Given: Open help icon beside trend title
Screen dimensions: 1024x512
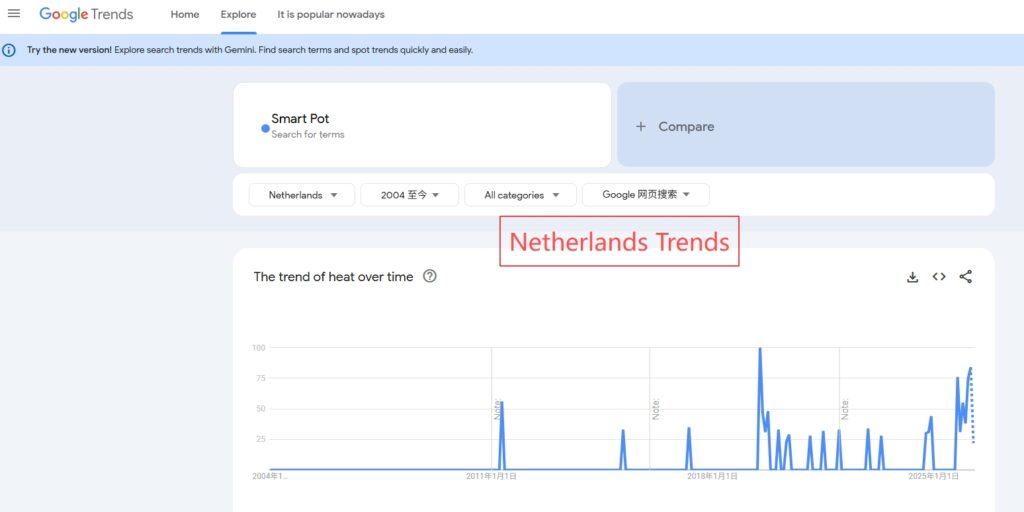Looking at the screenshot, I should coord(430,277).
